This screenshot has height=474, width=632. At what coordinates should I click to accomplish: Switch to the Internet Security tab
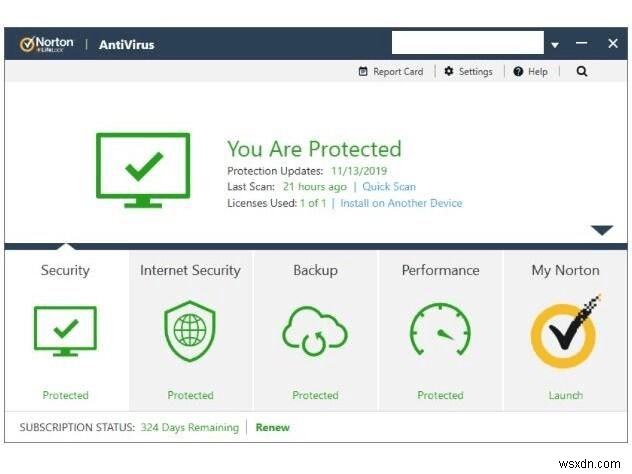(x=190, y=270)
